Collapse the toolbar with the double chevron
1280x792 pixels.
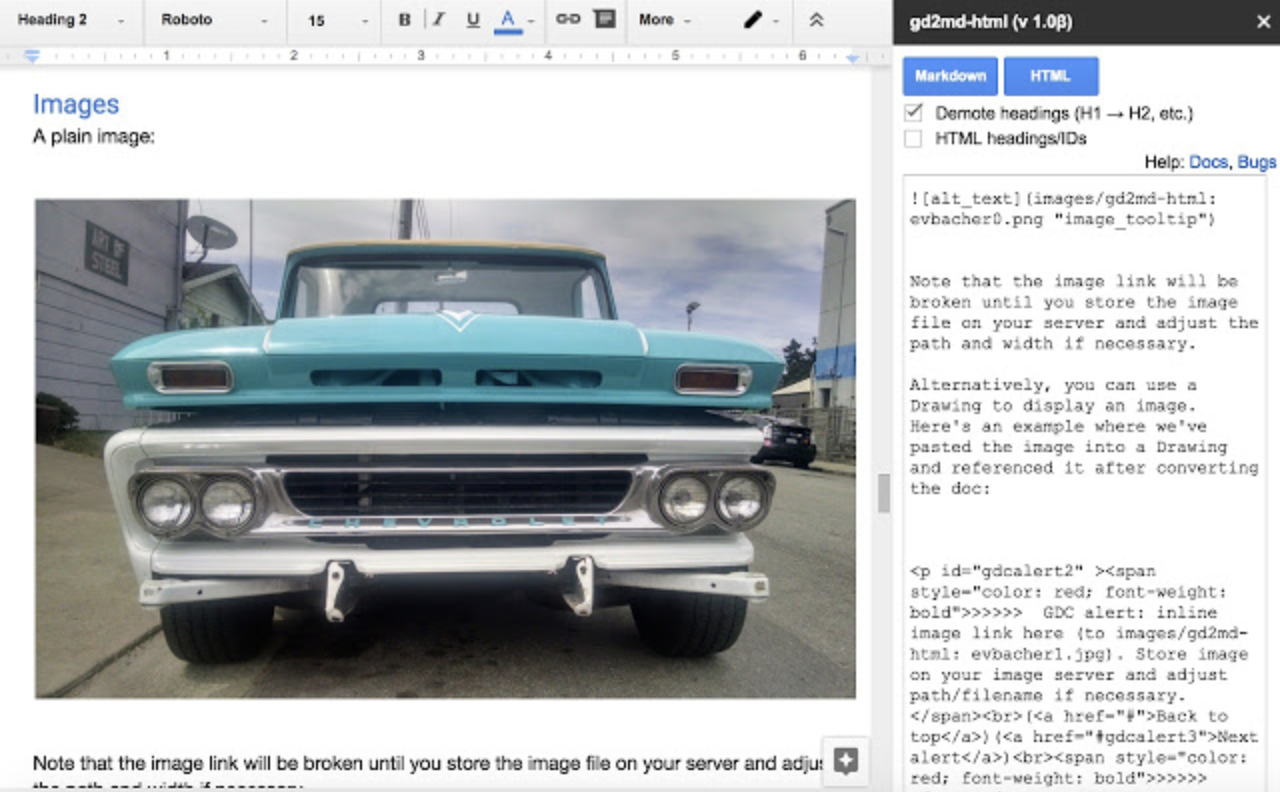pyautogui.click(x=816, y=19)
